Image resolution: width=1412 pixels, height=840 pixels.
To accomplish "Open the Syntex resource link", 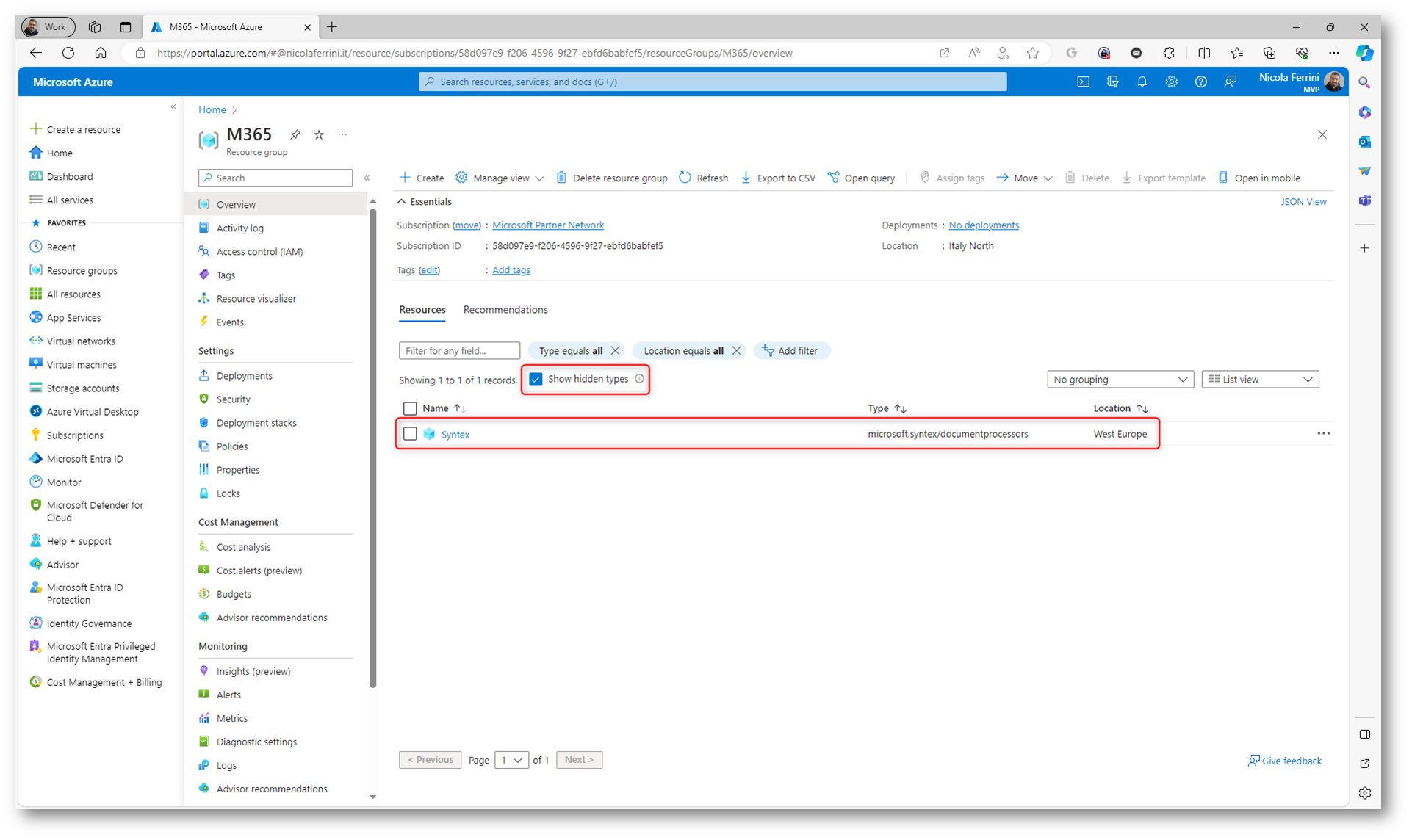I will pyautogui.click(x=455, y=435).
